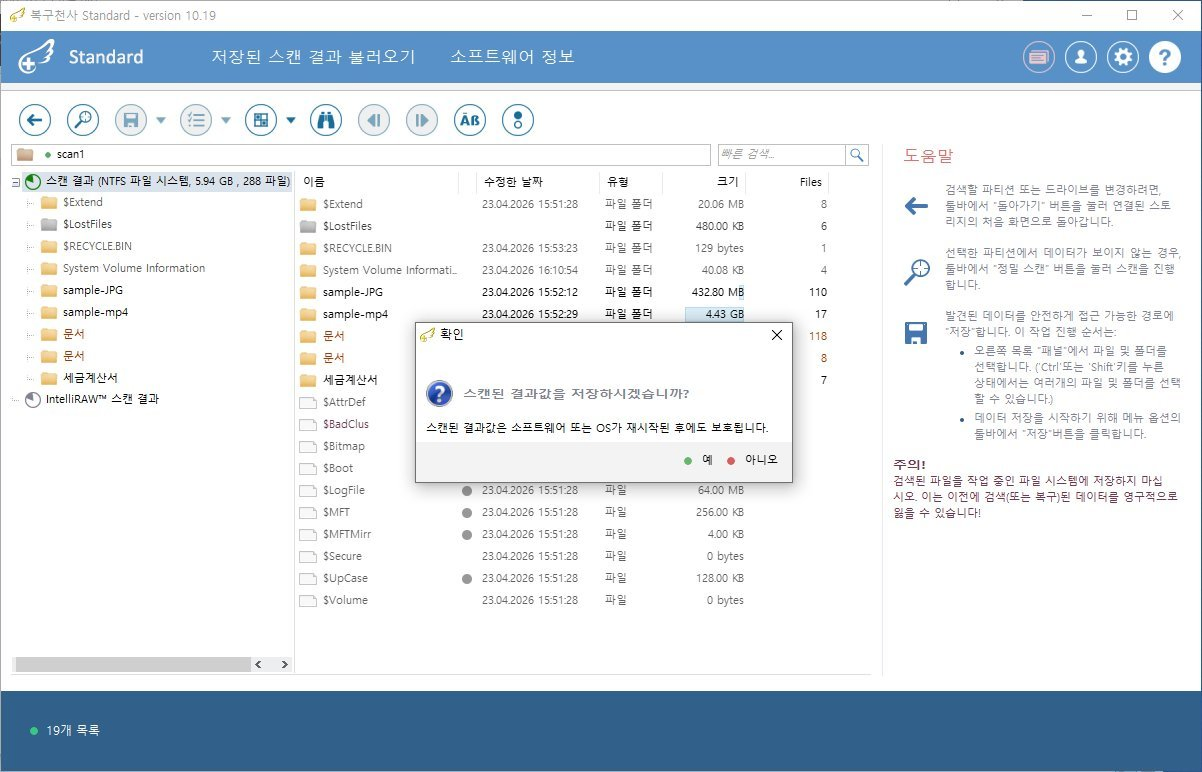Click the ÄB encoding toolbar icon
This screenshot has height=772, width=1202.
(470, 120)
